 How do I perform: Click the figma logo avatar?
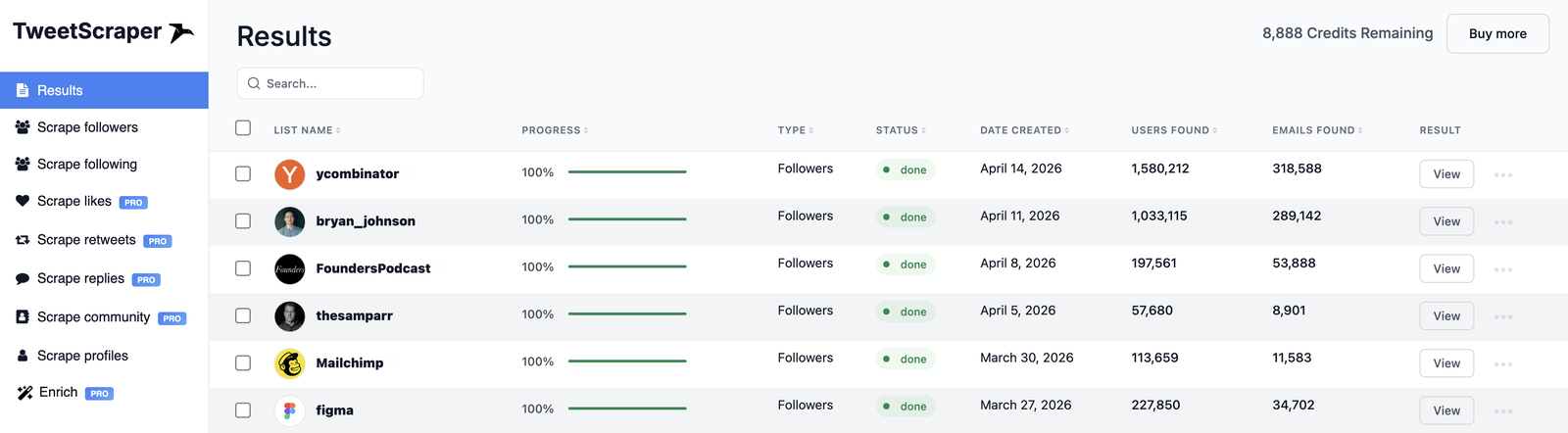point(289,410)
